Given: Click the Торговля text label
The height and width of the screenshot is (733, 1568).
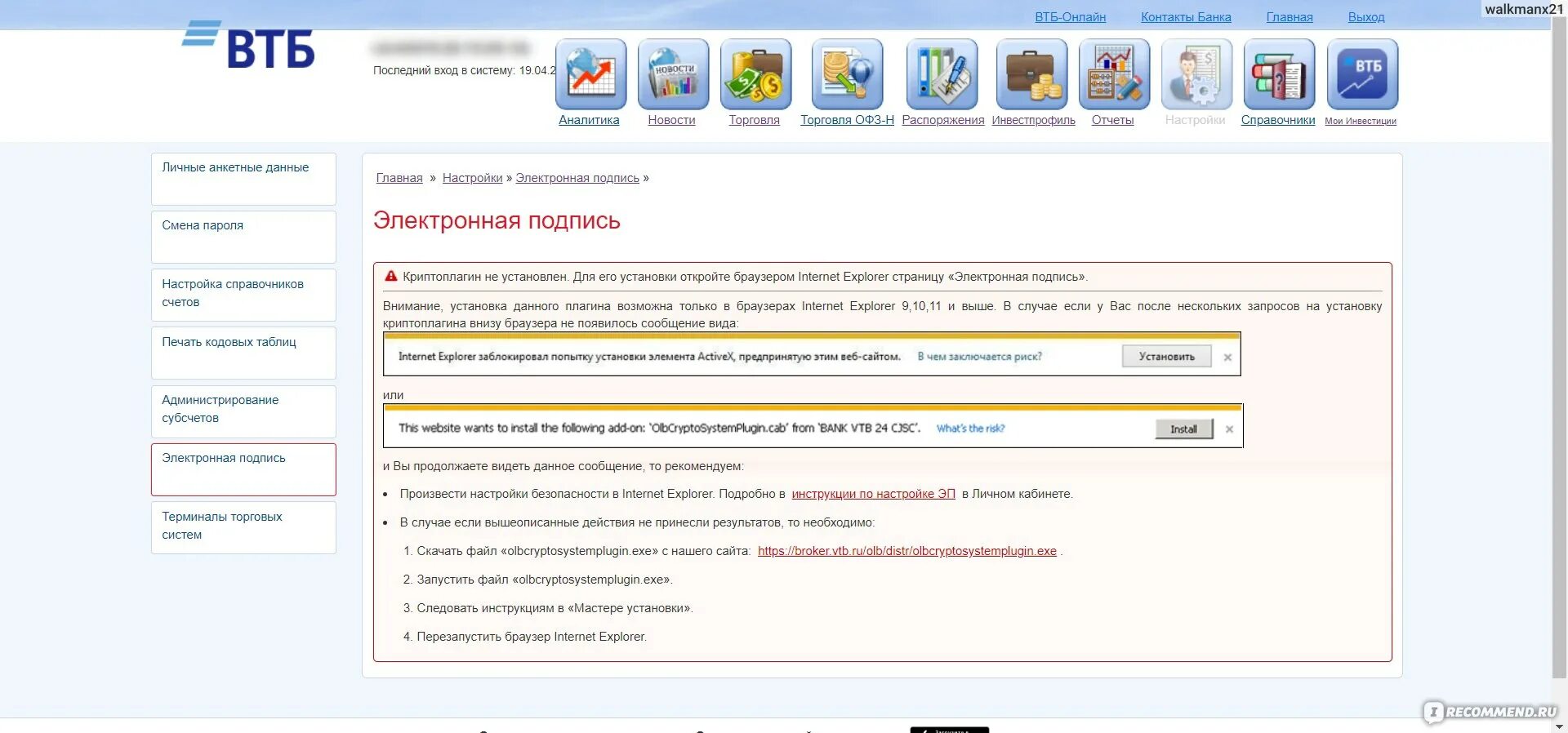Looking at the screenshot, I should pos(754,120).
